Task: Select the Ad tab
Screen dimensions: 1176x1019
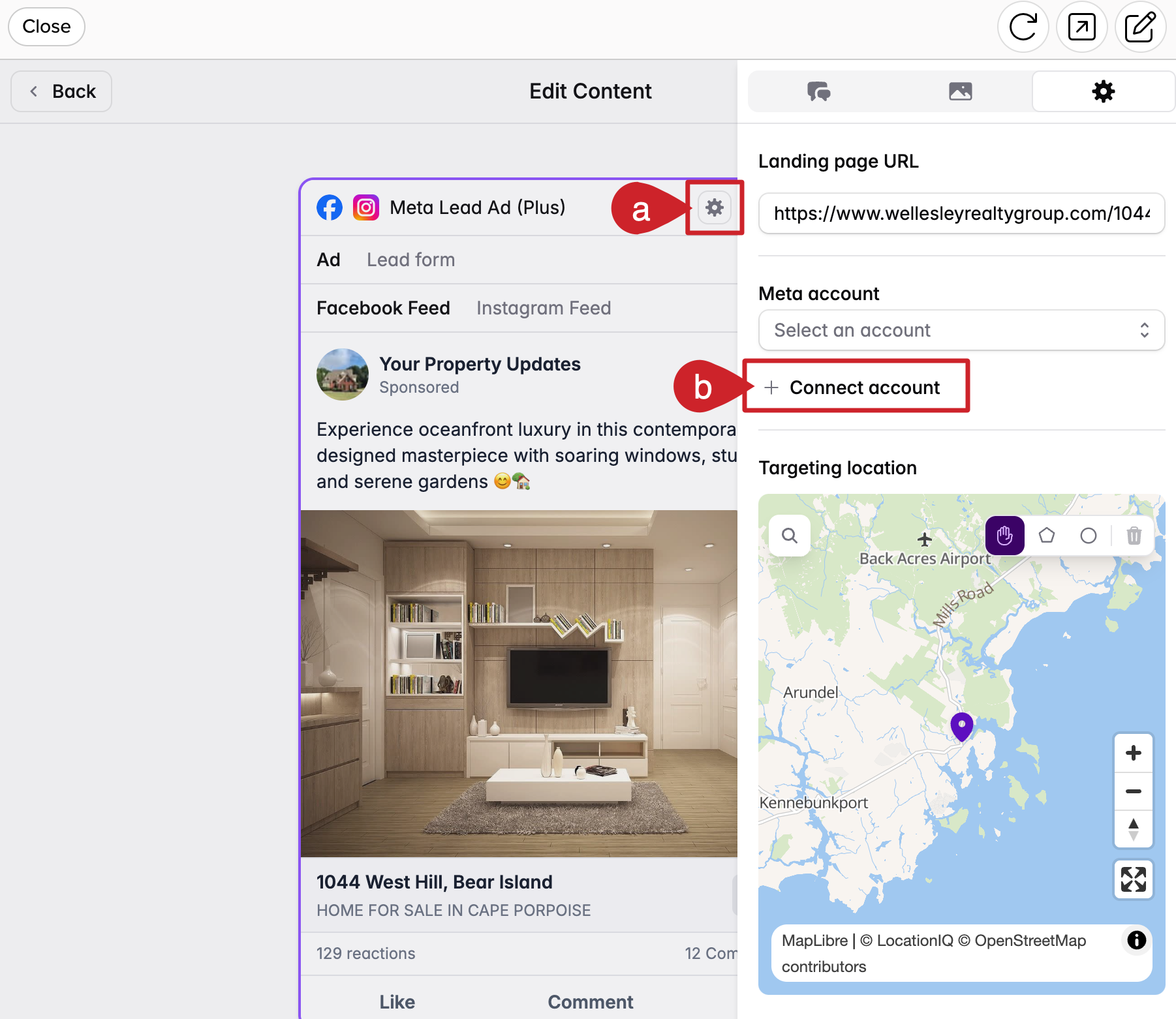Action: pos(328,260)
